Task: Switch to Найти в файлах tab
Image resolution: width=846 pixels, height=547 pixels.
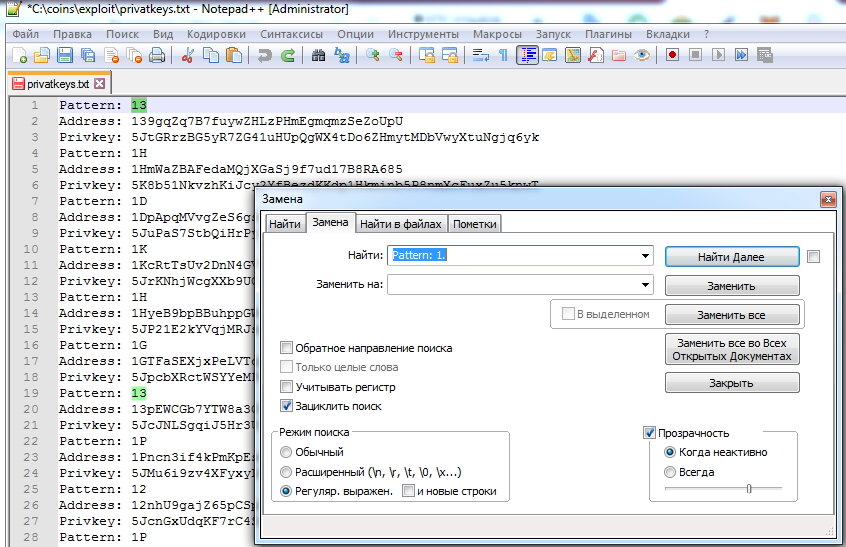Action: coord(400,224)
